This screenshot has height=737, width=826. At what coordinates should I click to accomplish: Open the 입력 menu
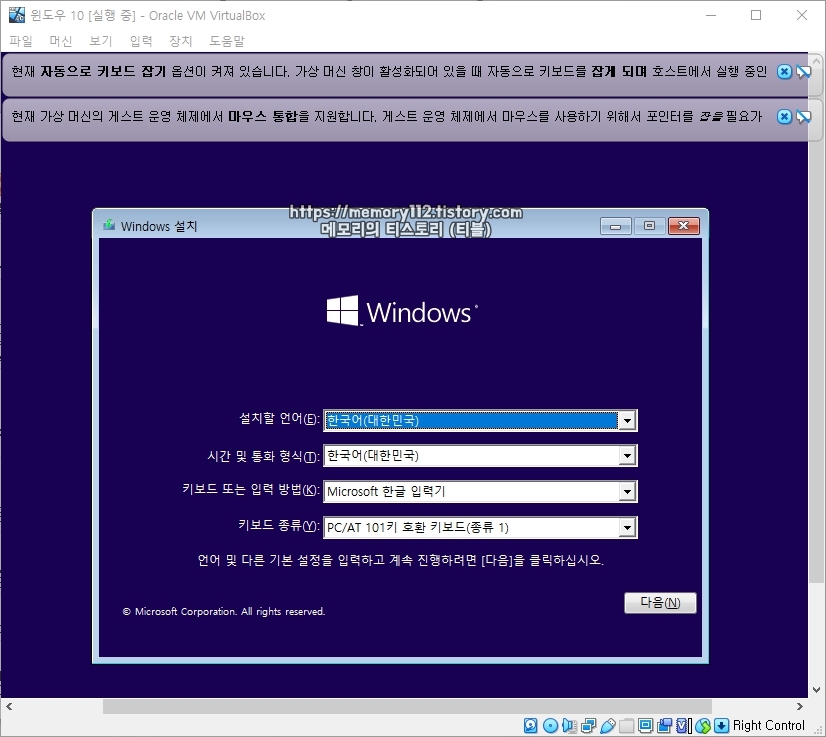pos(141,41)
